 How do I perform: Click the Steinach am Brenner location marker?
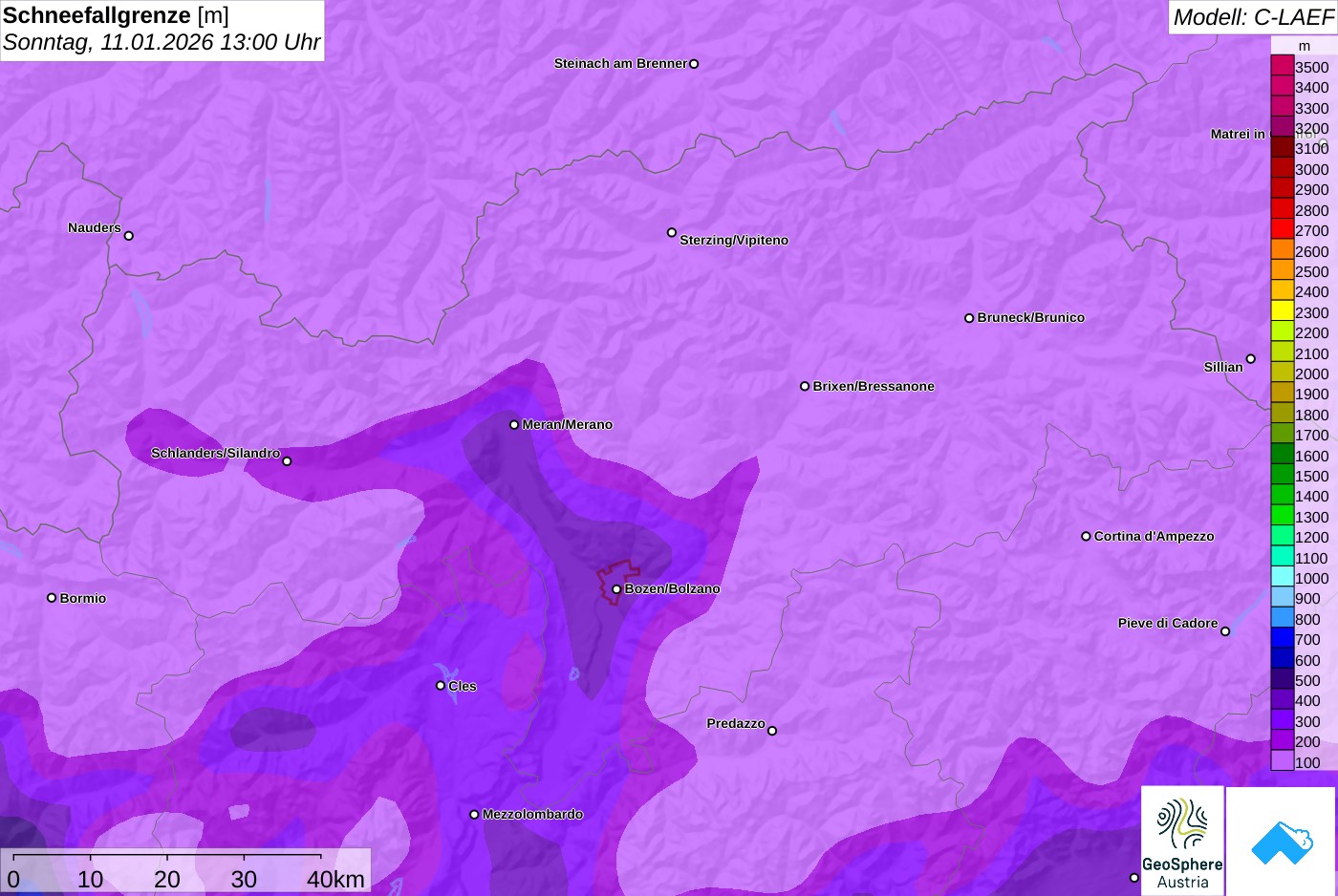(694, 64)
